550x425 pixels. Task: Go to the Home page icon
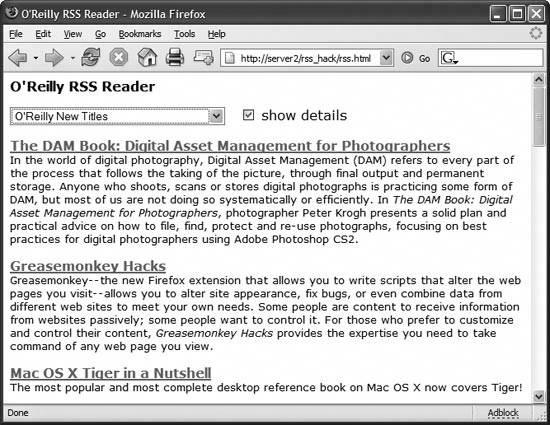pos(147,57)
